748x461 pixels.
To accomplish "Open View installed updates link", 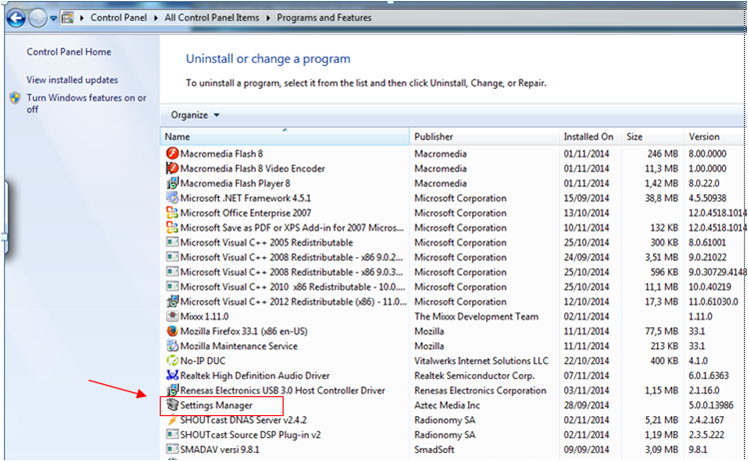I will point(72,80).
